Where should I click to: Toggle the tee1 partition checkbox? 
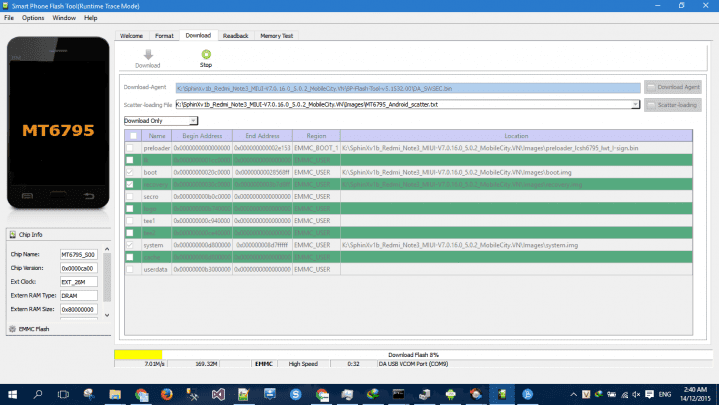(130, 221)
